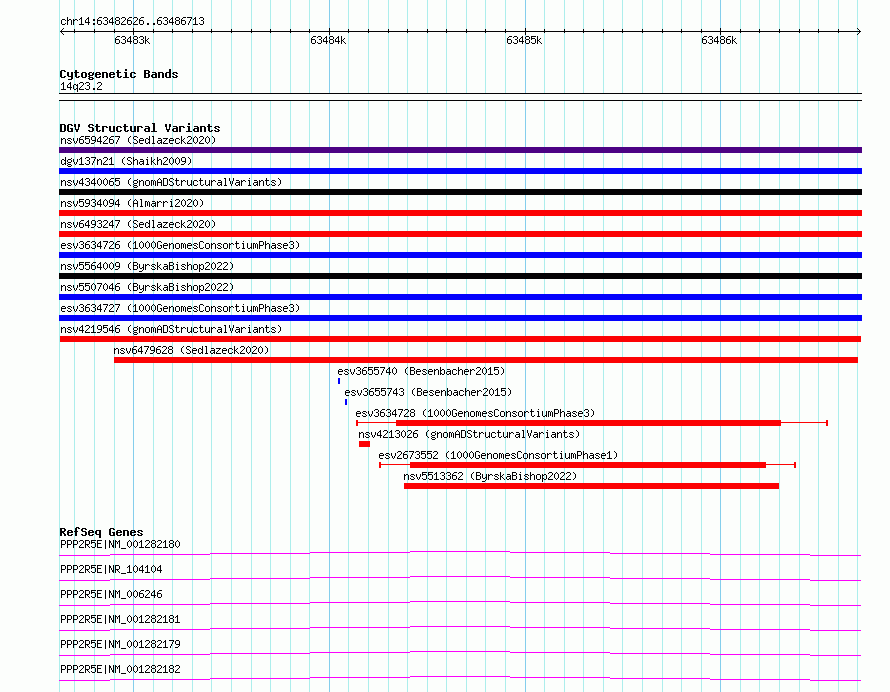890x692 pixels.
Task: Open PPP2R5E|NR_104104 transcript label
Action: (x=111, y=569)
